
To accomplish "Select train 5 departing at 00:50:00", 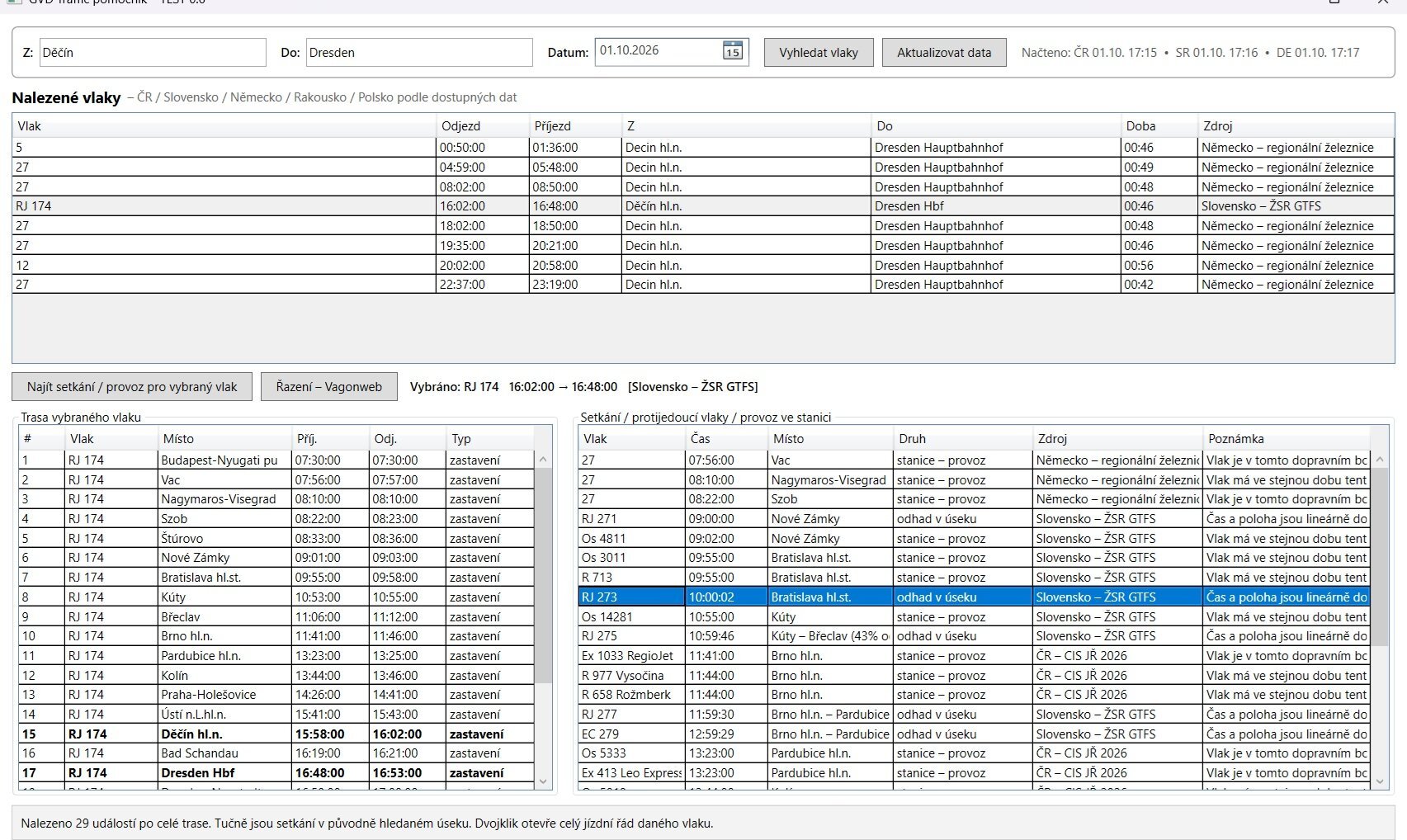I will coord(703,148).
